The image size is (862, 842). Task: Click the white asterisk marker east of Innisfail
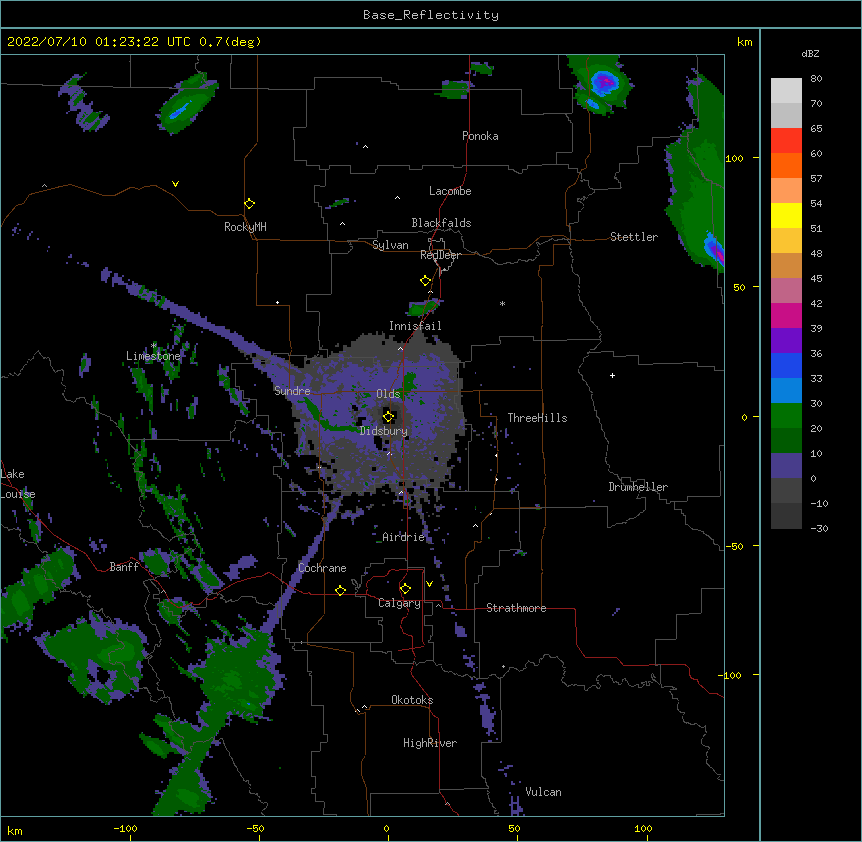[502, 303]
